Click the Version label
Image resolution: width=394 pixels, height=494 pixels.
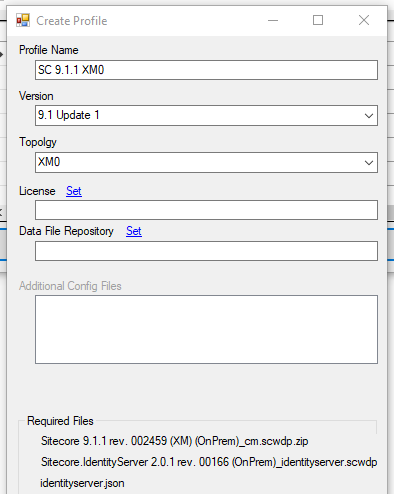(36, 96)
